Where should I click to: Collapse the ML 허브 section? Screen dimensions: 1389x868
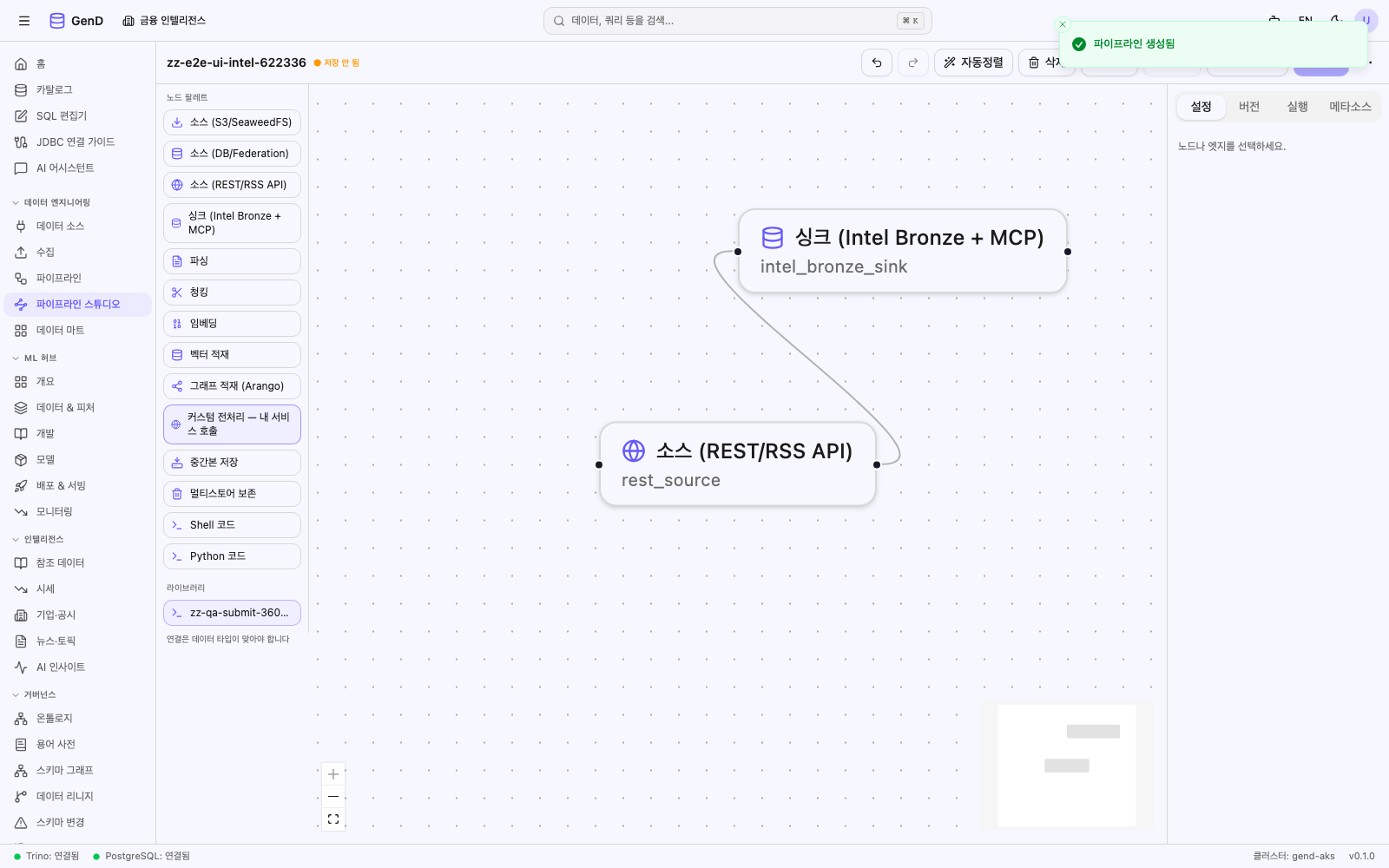(35, 358)
